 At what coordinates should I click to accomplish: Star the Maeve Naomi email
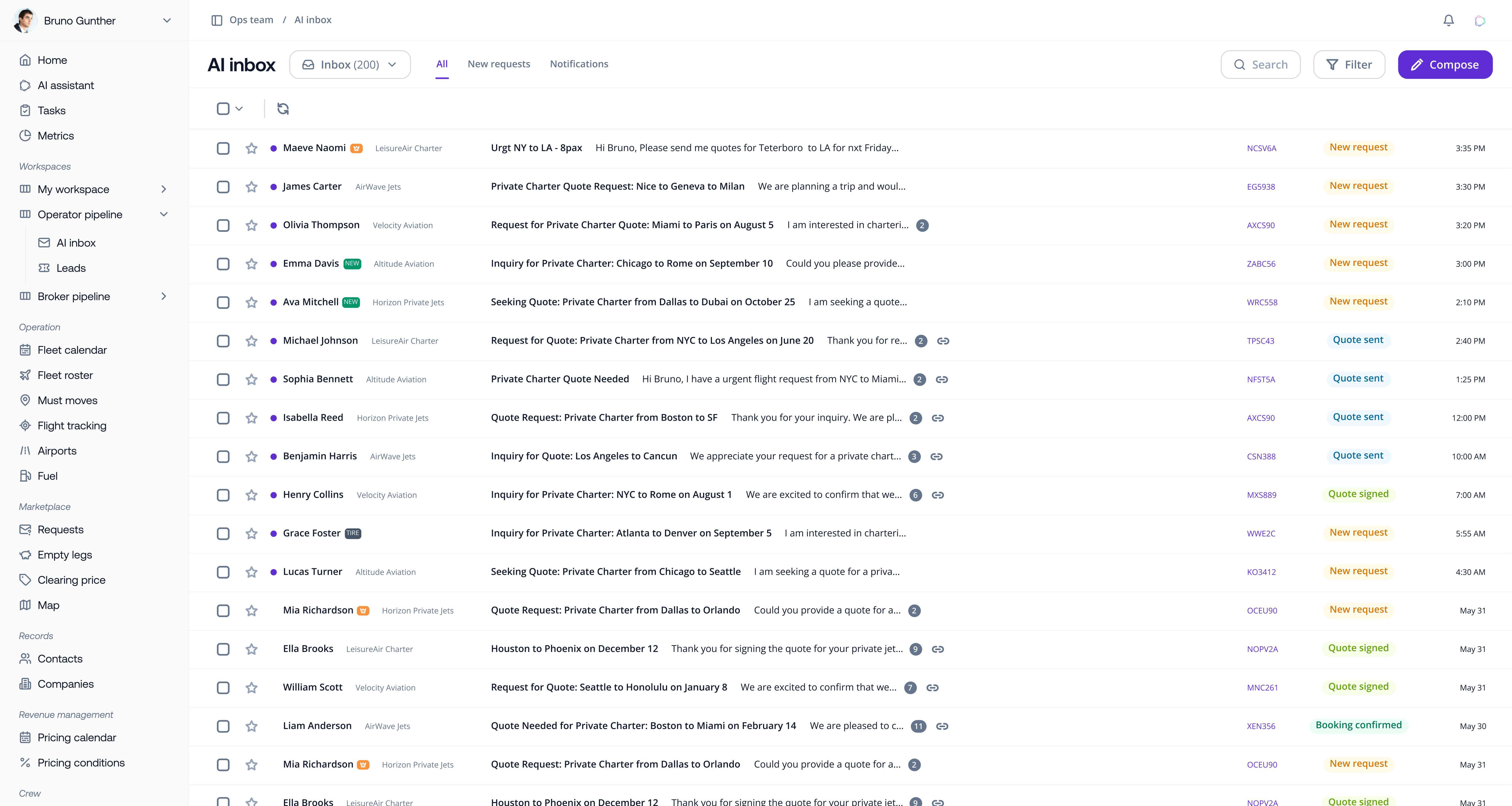pyautogui.click(x=252, y=148)
